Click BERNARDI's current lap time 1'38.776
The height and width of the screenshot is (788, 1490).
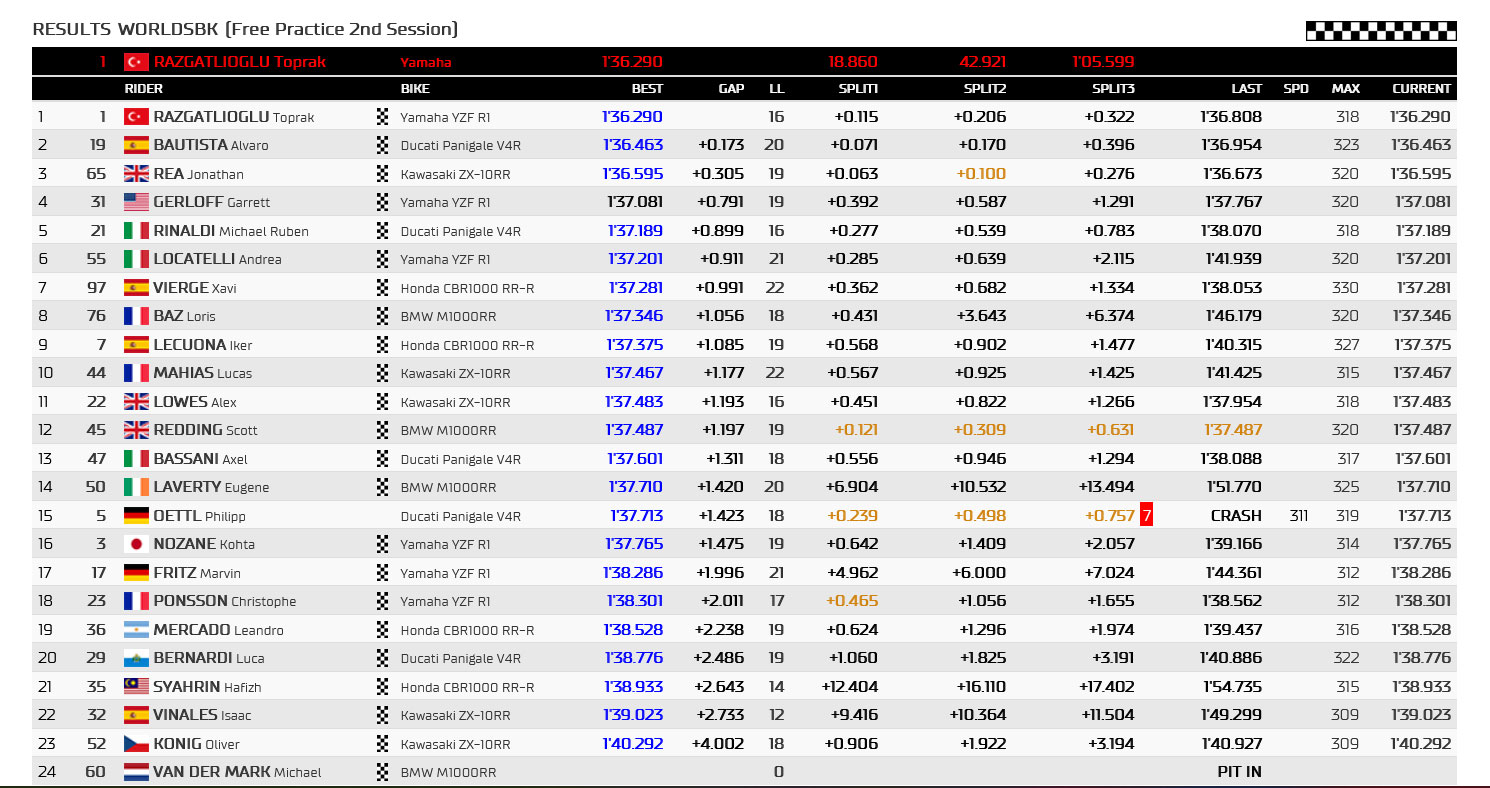(x=1420, y=658)
